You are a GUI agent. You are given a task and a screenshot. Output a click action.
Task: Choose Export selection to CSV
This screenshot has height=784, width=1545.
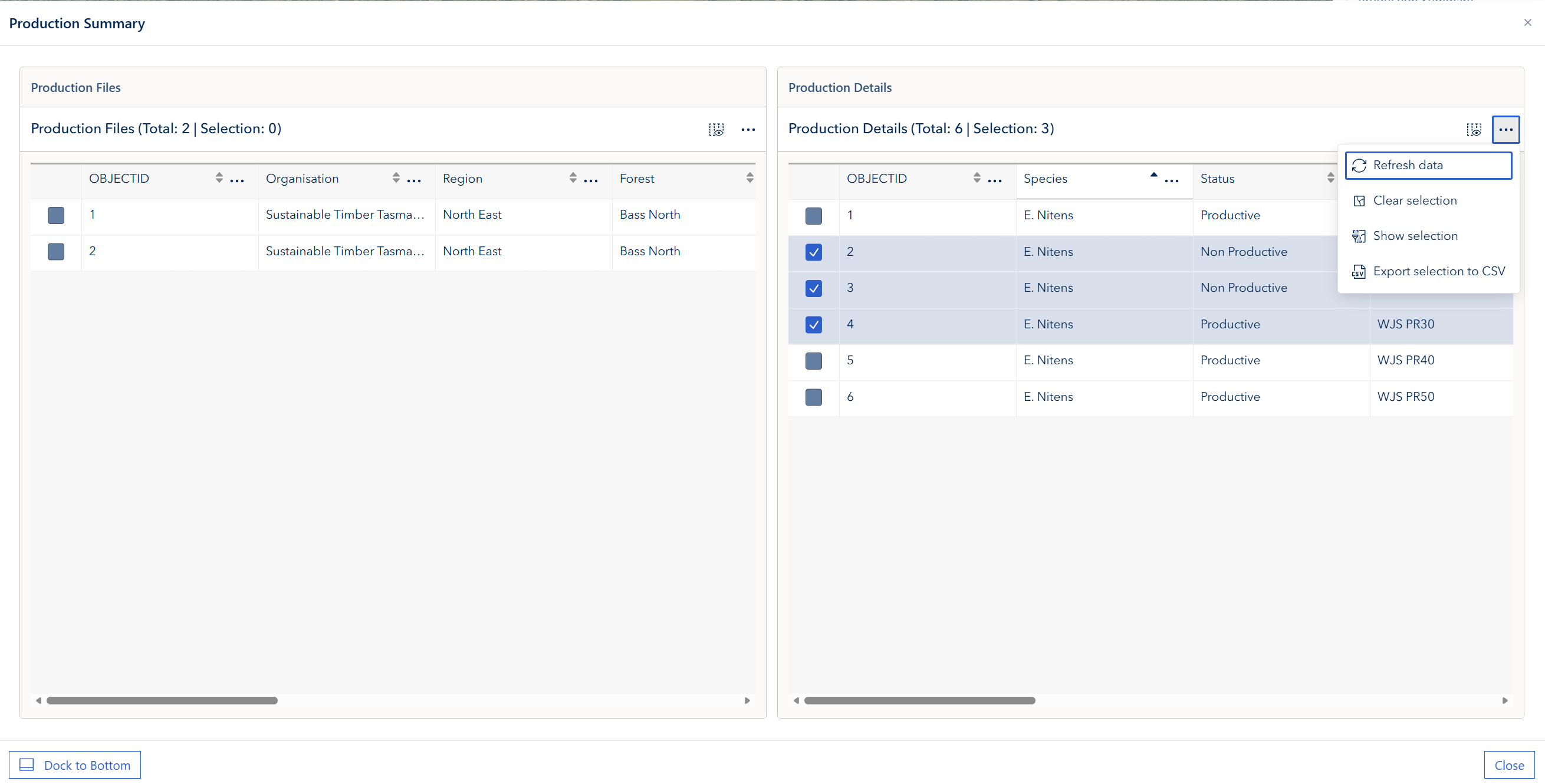point(1428,272)
